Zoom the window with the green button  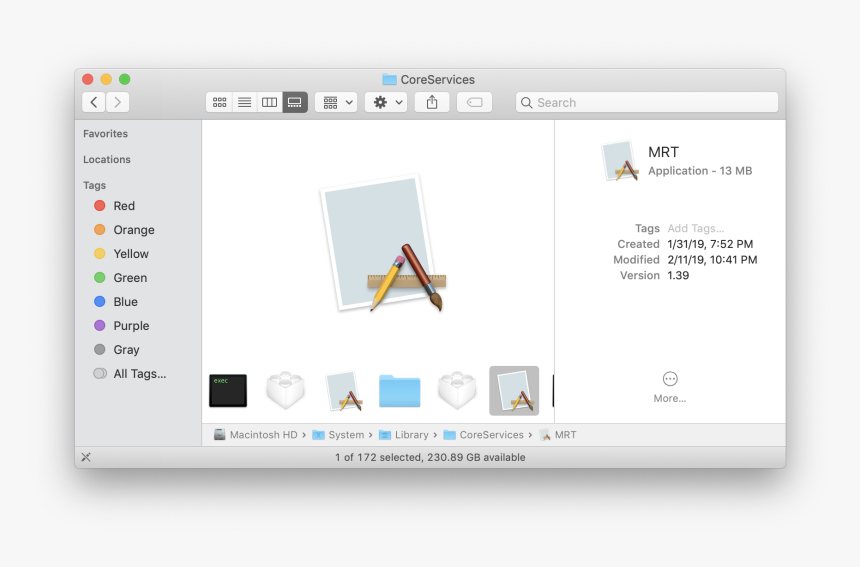click(x=125, y=80)
